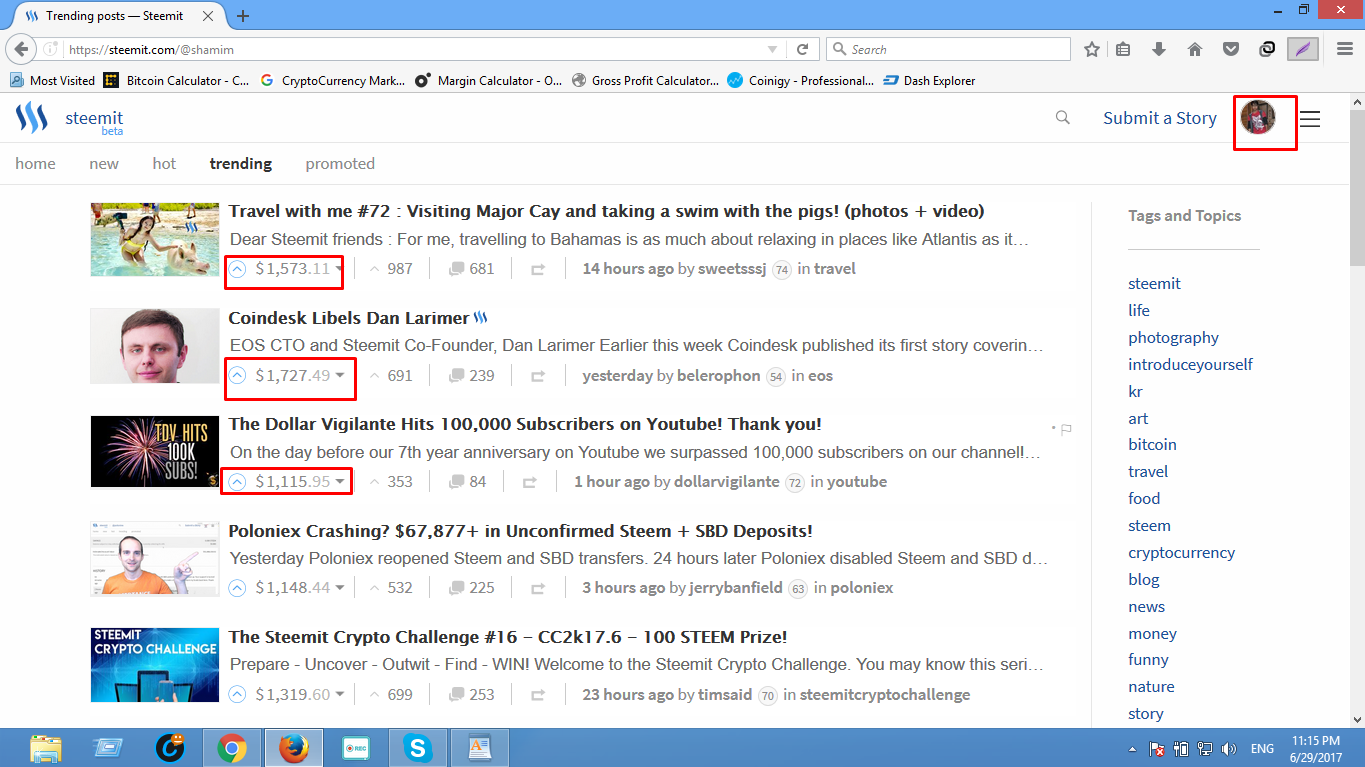1365x767 pixels.
Task: Open the hamburger menu beside the avatar
Action: coord(1310,119)
